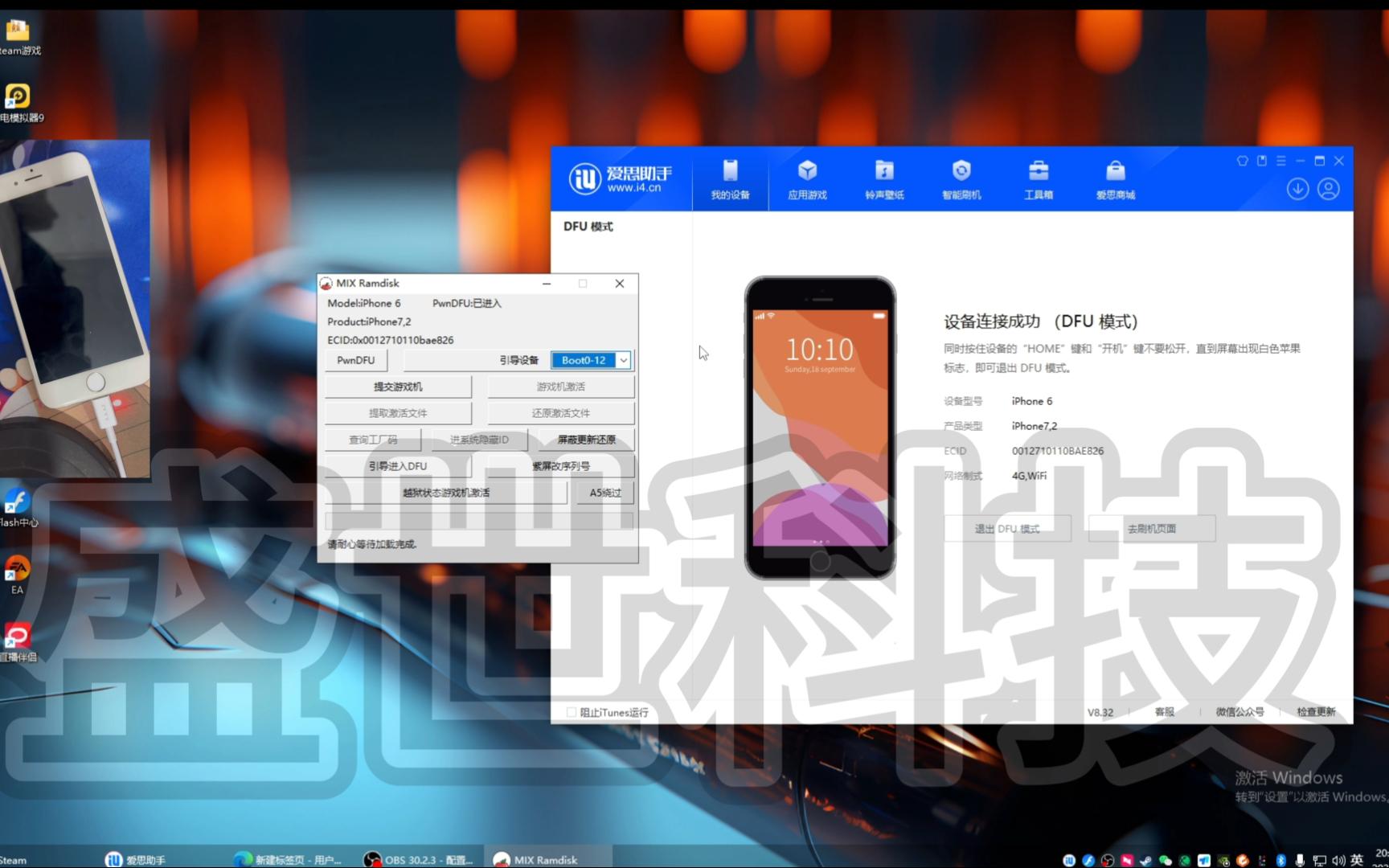Open the user account icon in 爱思助手
The height and width of the screenshot is (868, 1389).
click(1329, 189)
